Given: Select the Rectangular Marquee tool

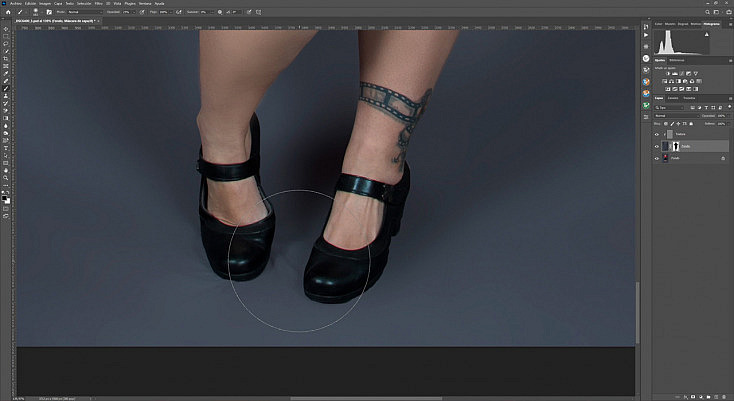Looking at the screenshot, I should (7, 36).
